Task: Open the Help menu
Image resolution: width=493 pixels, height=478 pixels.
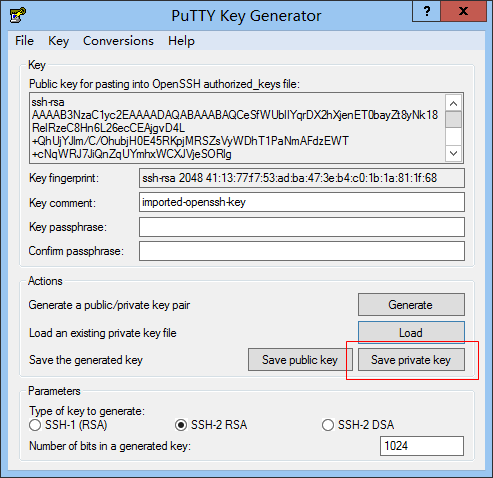Action: [181, 41]
